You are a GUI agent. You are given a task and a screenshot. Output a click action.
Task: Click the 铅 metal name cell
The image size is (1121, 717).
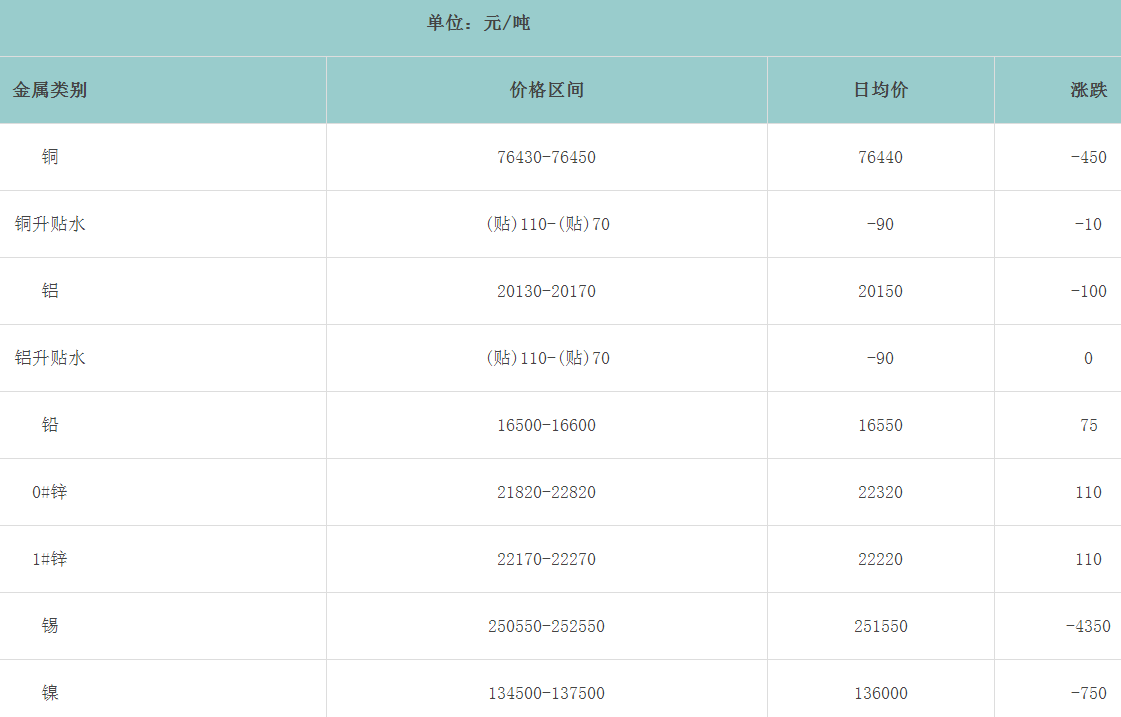point(50,425)
